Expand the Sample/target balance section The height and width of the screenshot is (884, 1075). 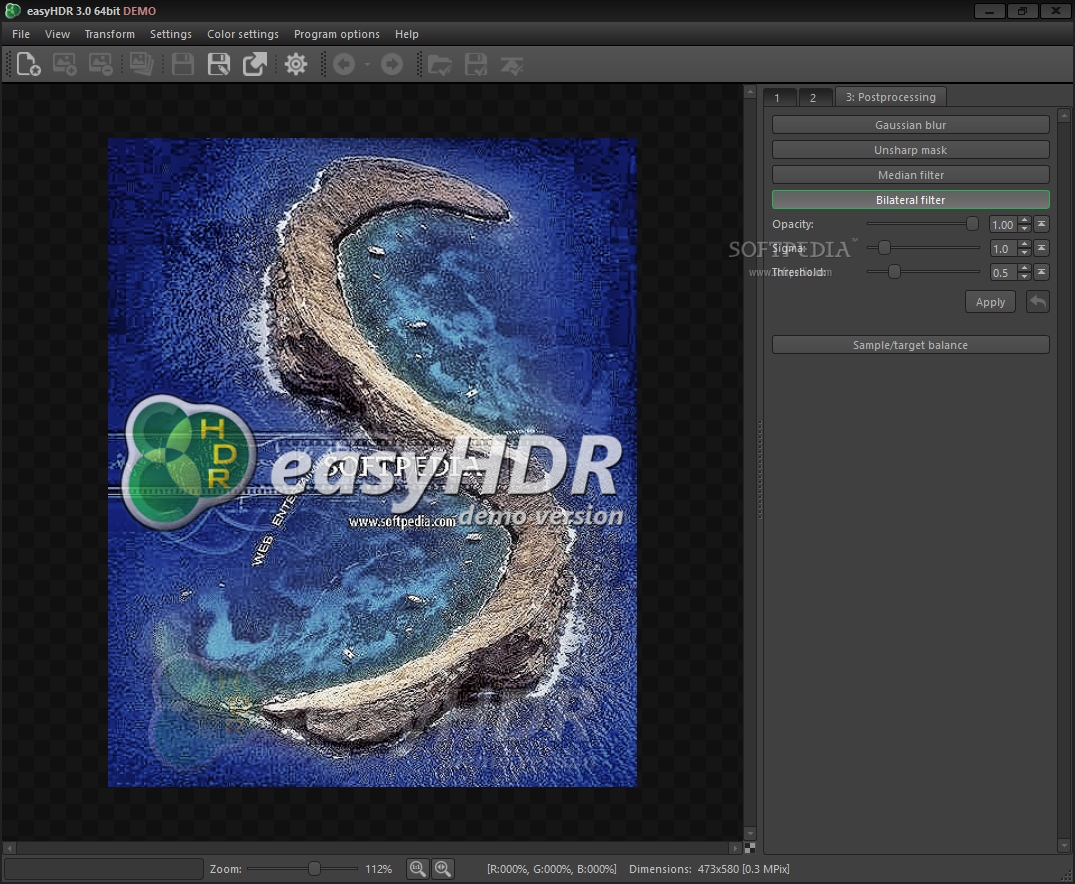(910, 345)
